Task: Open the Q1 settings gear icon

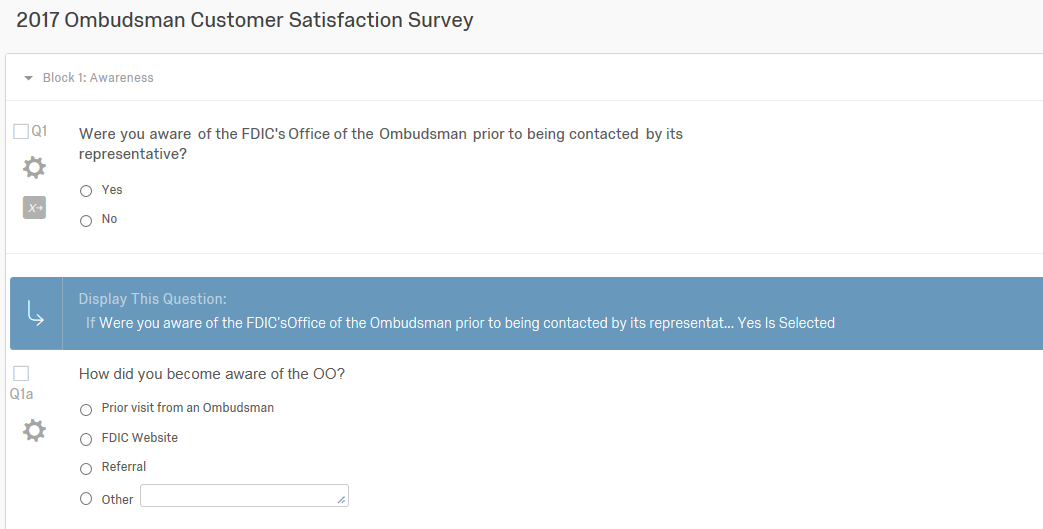Action: (x=34, y=167)
